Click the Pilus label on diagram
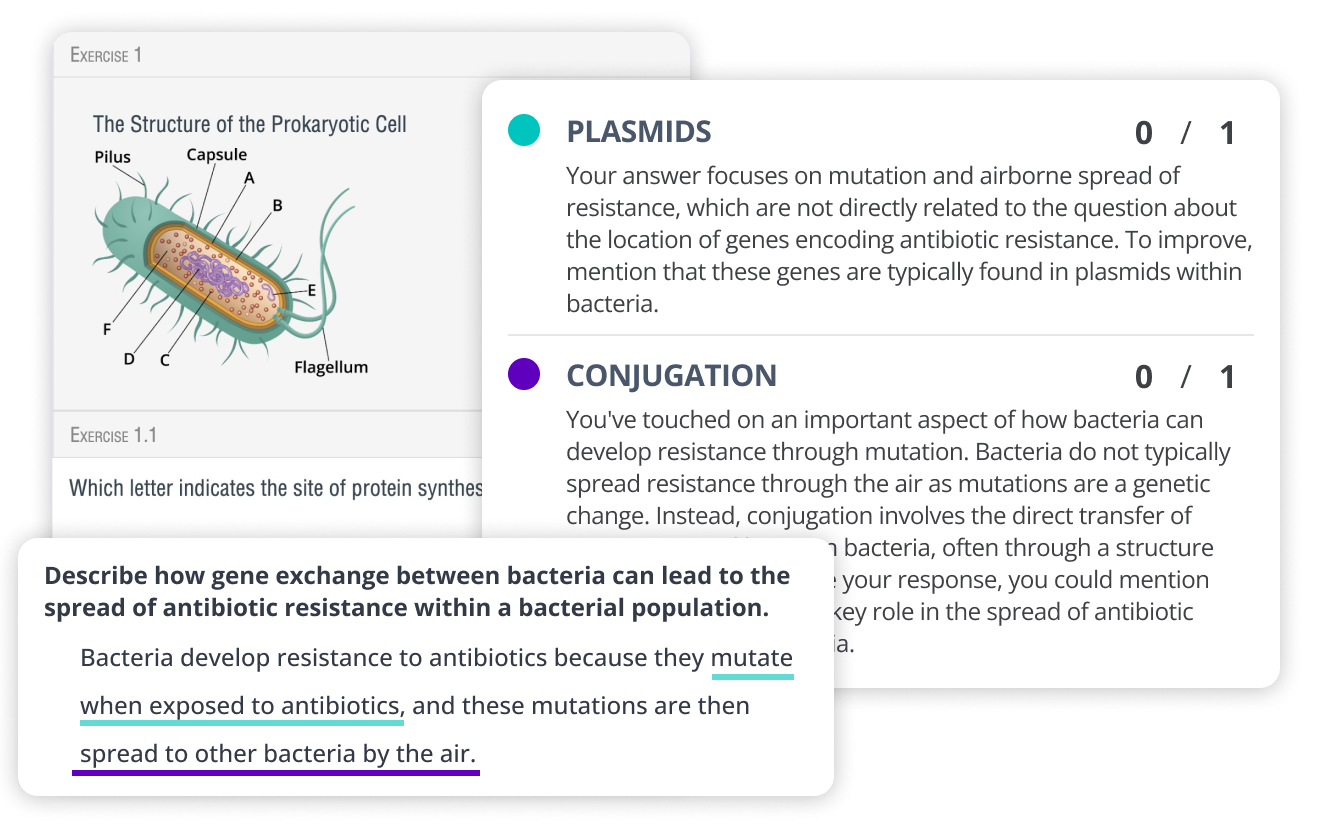This screenshot has height=824, width=1320. point(113,157)
